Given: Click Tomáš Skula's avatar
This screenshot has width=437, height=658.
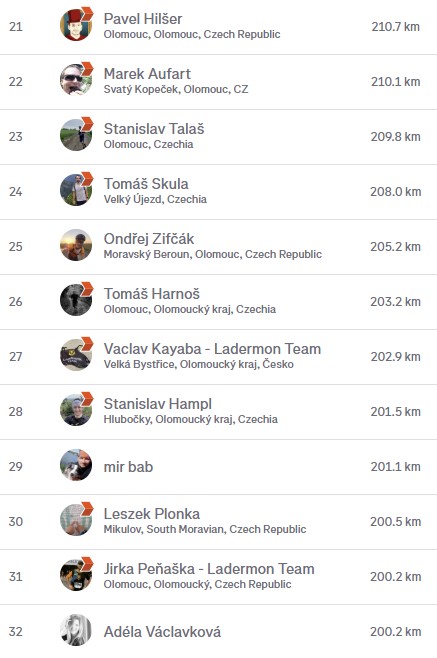Looking at the screenshot, I should 76,191.
